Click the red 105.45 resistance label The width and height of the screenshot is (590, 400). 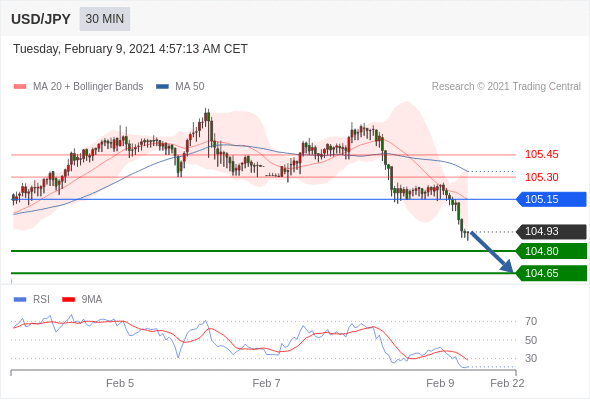(x=541, y=154)
